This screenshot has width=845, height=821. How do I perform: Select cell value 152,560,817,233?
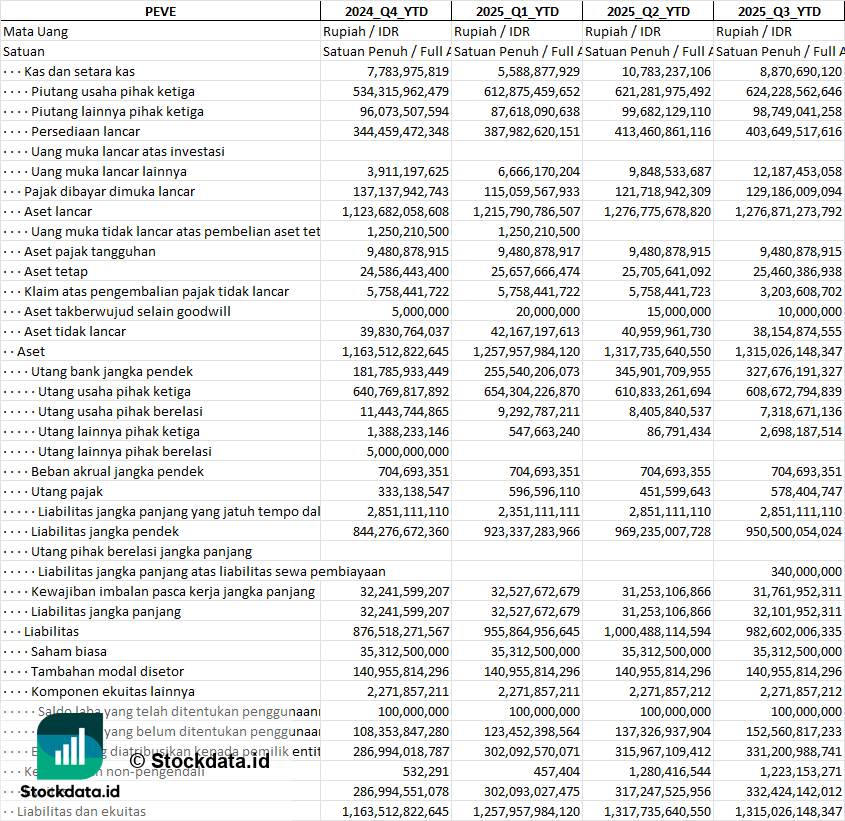(x=794, y=732)
